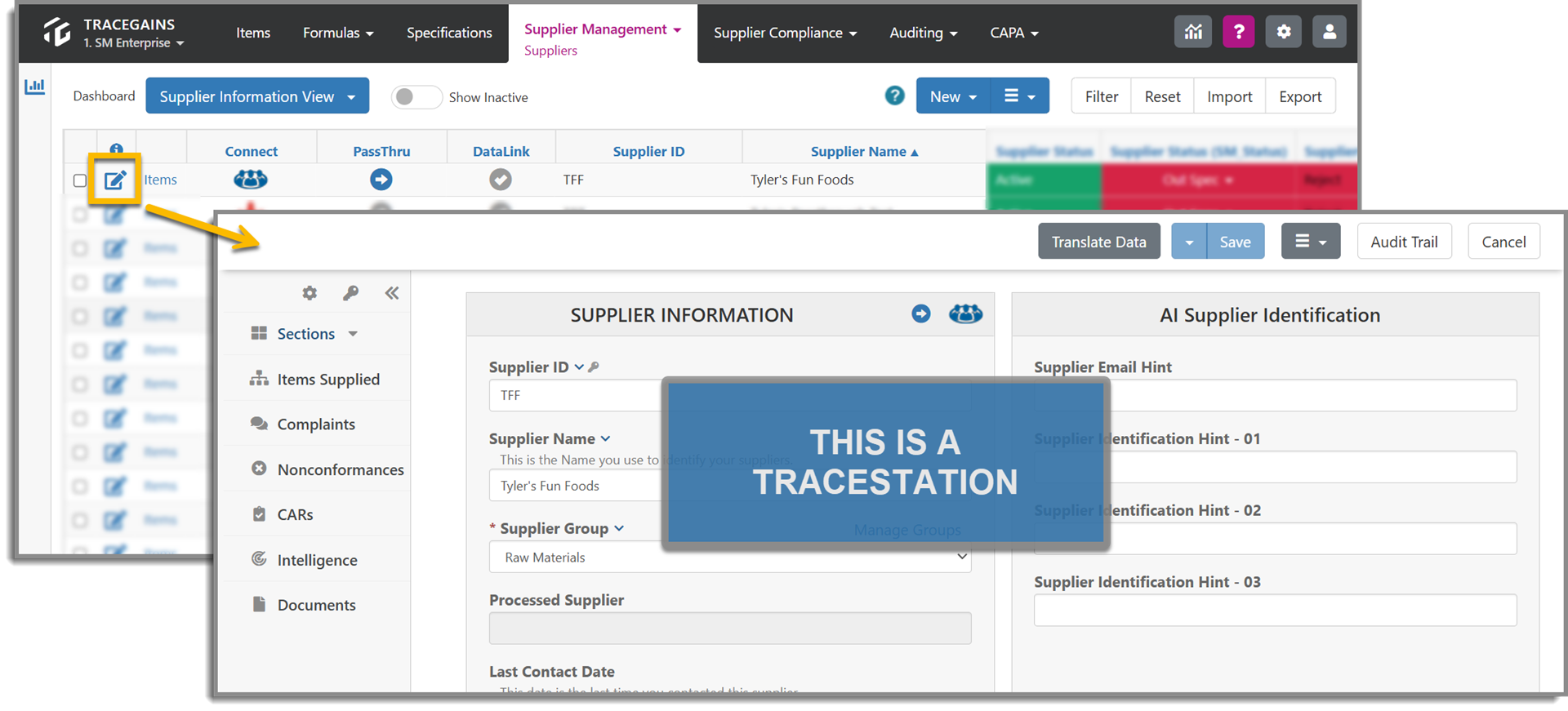
Task: Open the dropdown arrow left of Save
Action: (x=1189, y=242)
